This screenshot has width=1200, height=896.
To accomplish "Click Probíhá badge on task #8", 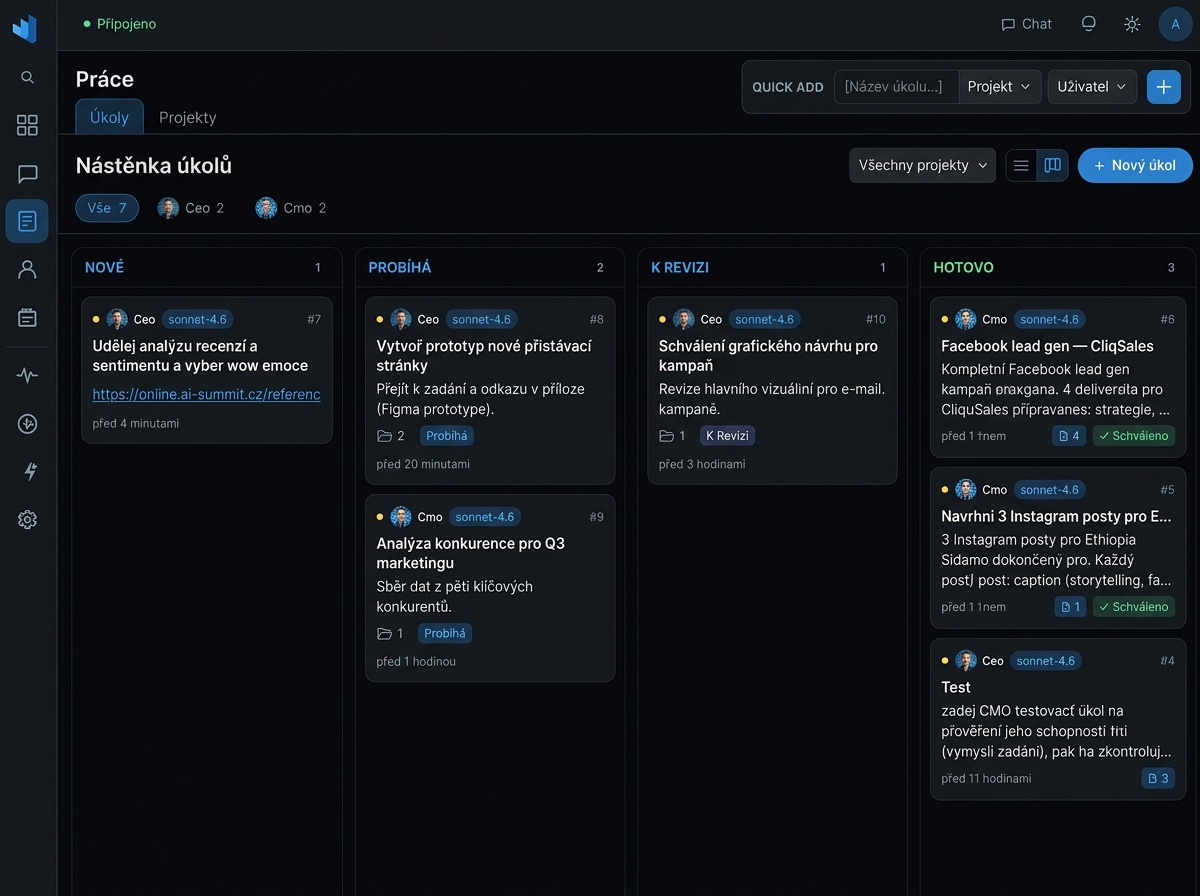I will 446,436.
